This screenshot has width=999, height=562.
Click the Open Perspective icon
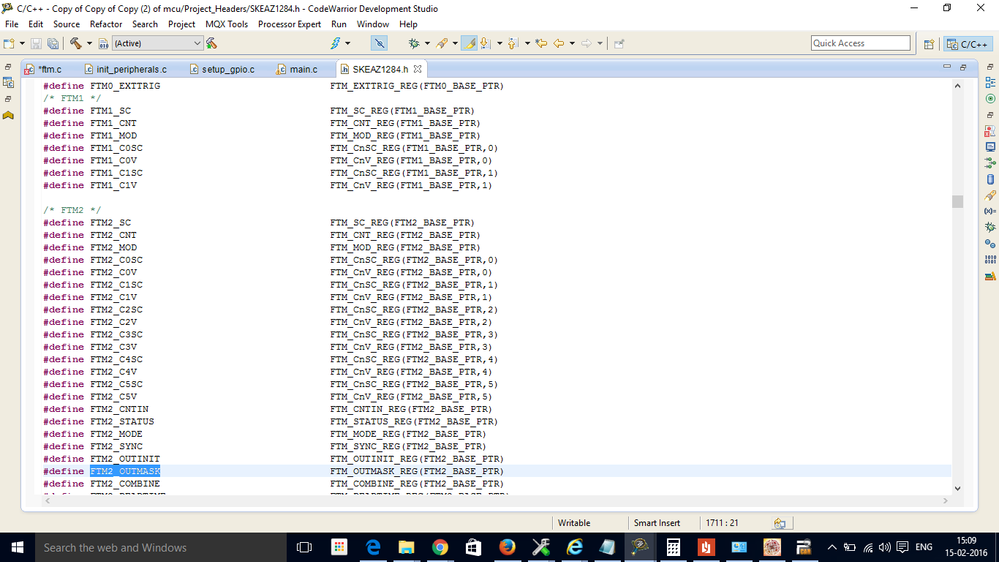pos(929,44)
